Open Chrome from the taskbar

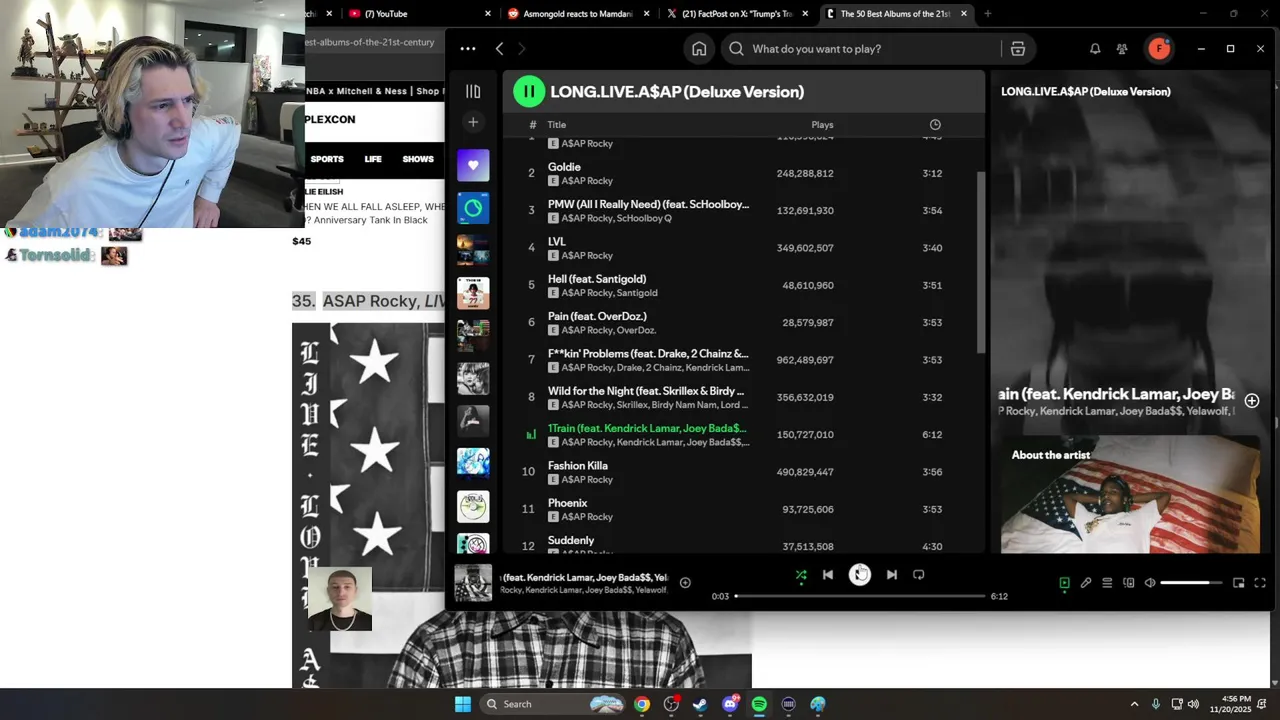coord(642,704)
